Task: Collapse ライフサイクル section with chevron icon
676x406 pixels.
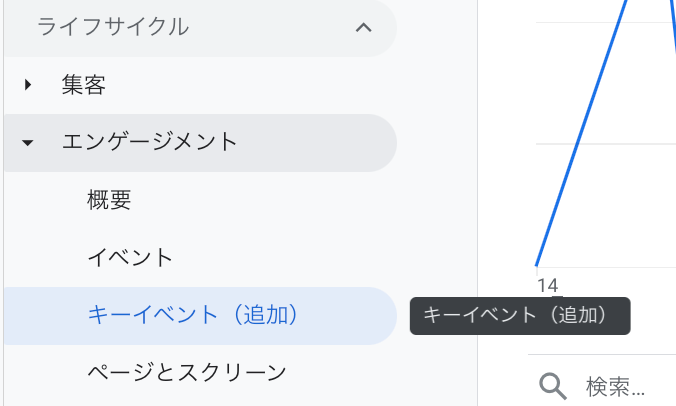Action: click(363, 28)
